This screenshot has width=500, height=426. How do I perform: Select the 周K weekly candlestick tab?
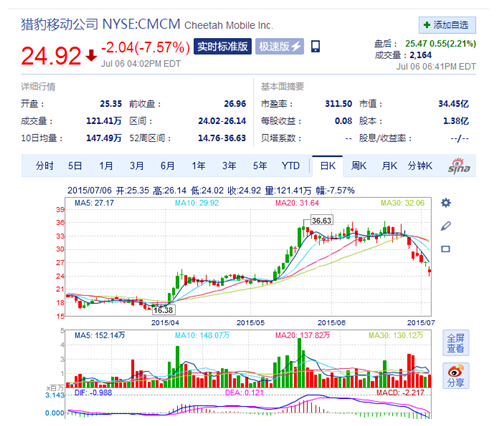pyautogui.click(x=358, y=166)
